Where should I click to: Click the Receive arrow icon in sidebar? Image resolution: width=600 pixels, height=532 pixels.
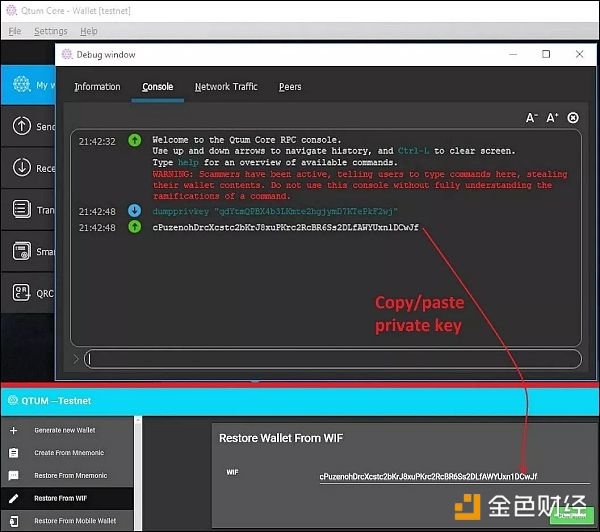22,167
